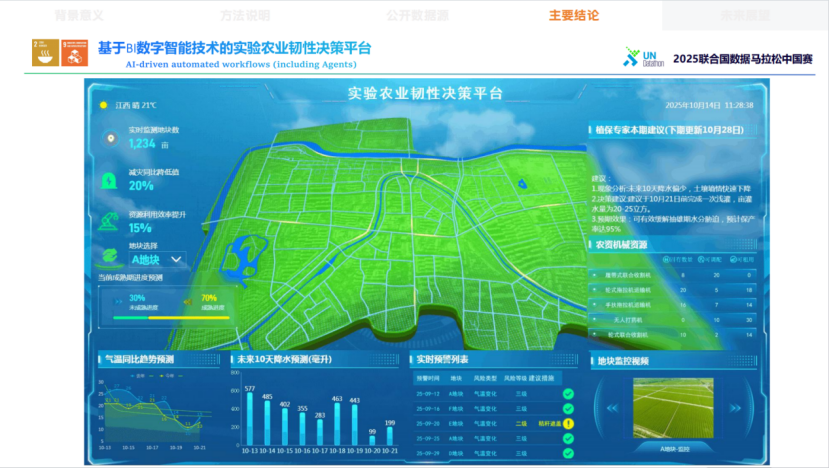Open the 方法说明 section

click(244, 15)
